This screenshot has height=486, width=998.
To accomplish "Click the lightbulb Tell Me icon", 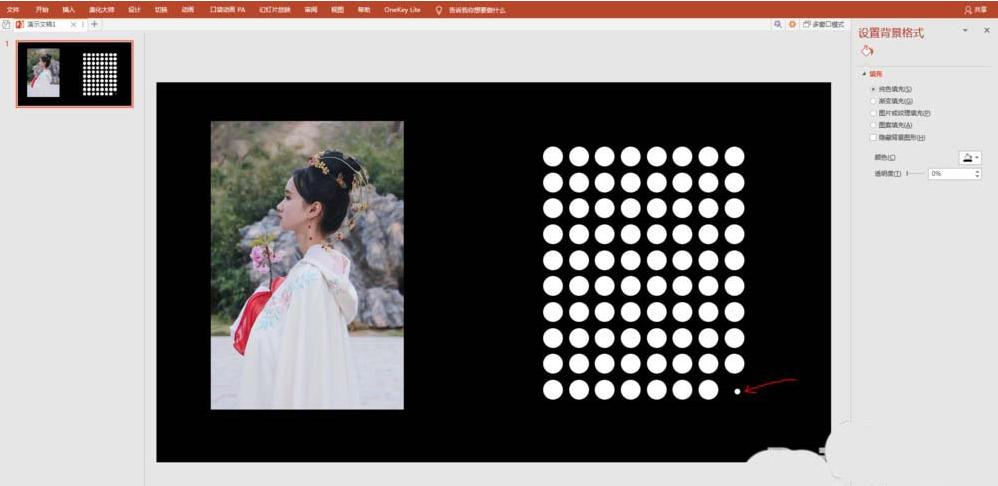I will pyautogui.click(x=438, y=9).
